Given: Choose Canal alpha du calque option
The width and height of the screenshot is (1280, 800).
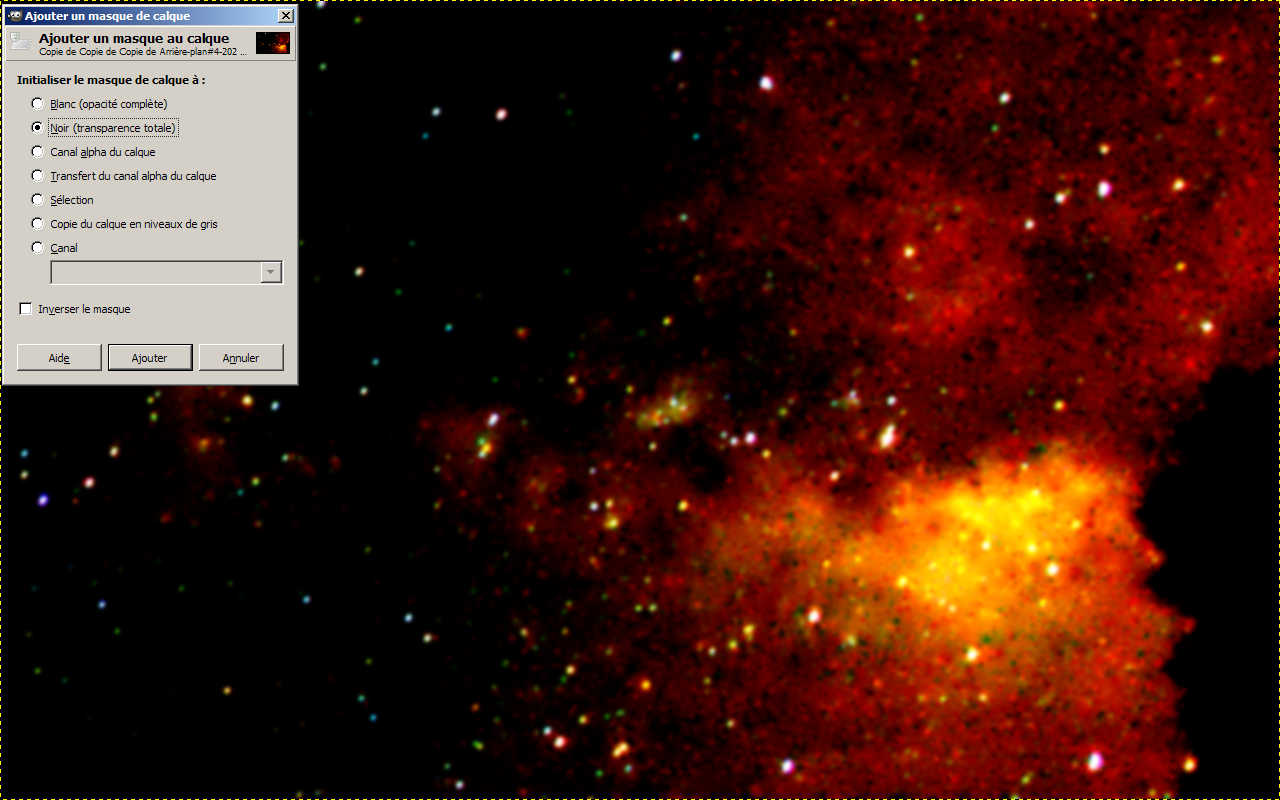Looking at the screenshot, I should [38, 152].
